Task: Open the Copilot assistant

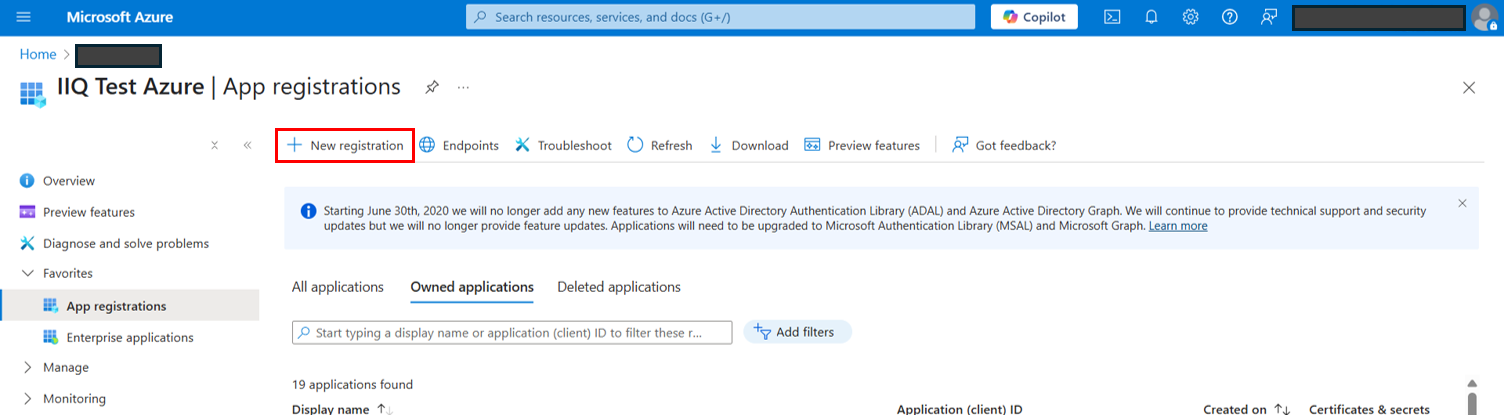Action: pyautogui.click(x=1034, y=17)
